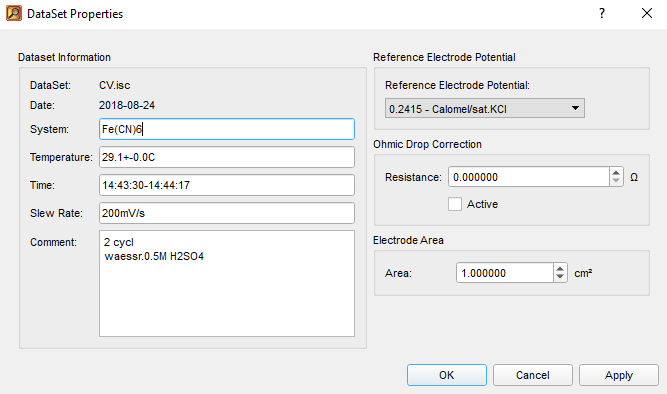Select the Time field showing 14:43:30-14:44:17
Screen dimensions: 667x394
[x=227, y=185]
